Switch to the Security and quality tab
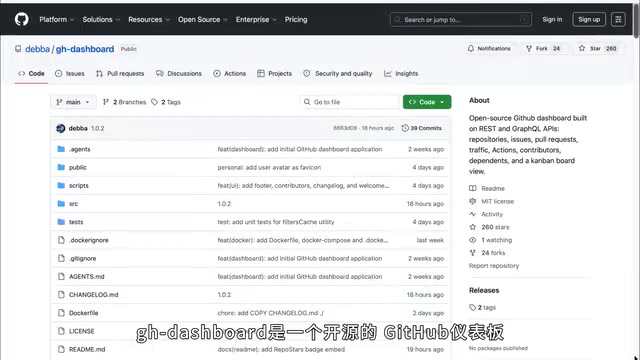Viewport: 640px width, 360px height. [338, 73]
